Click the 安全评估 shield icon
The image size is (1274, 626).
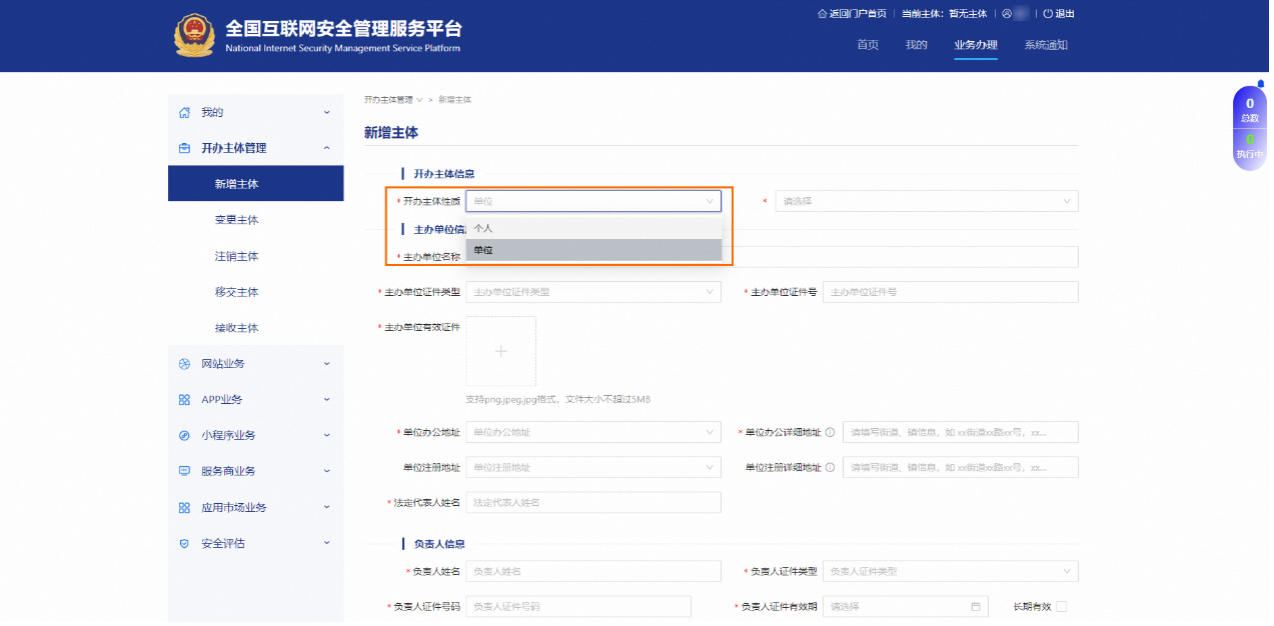point(184,543)
